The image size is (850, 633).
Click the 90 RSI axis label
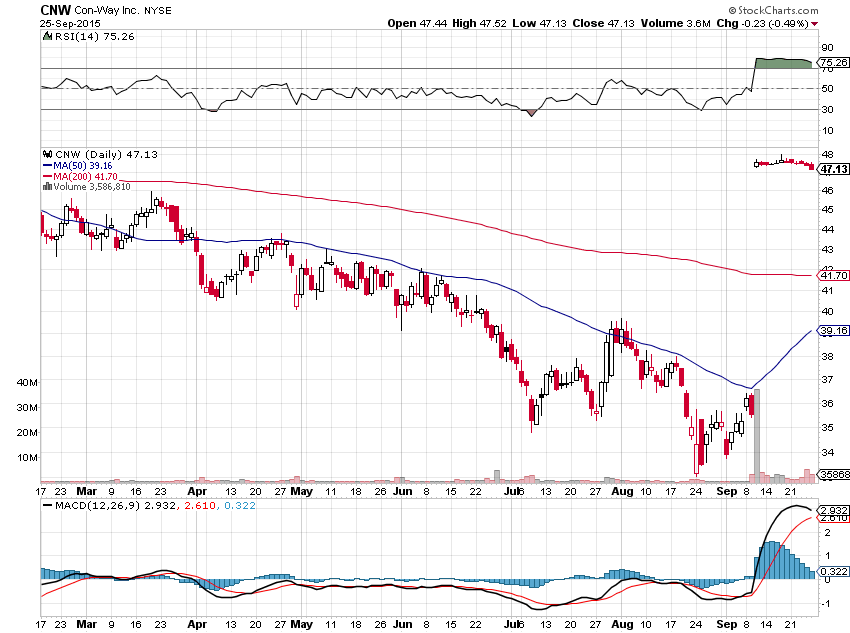[828, 48]
